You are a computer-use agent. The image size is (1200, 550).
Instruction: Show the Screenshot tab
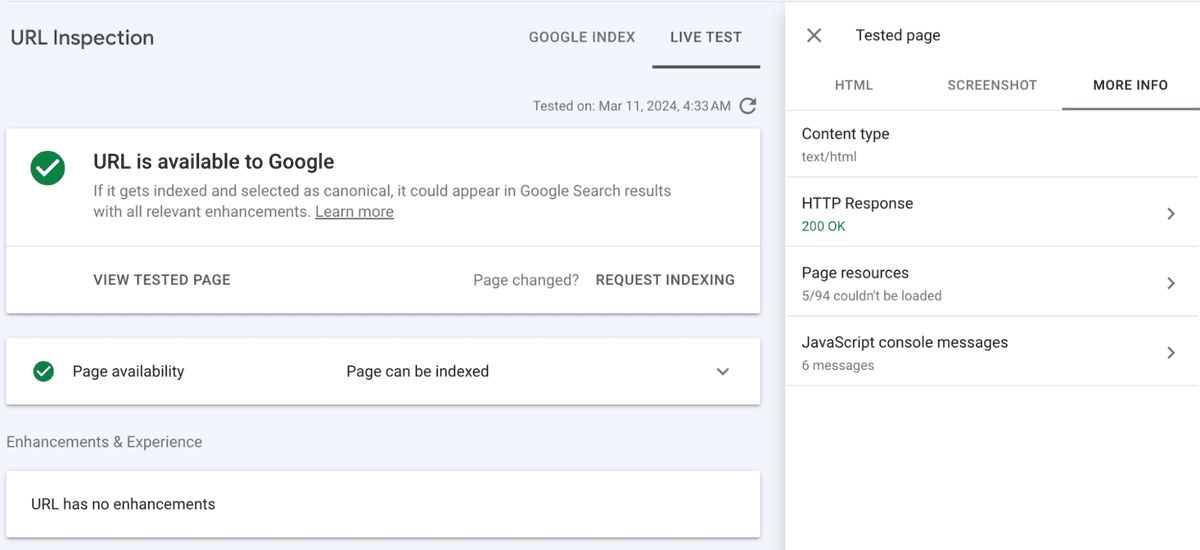pos(992,85)
